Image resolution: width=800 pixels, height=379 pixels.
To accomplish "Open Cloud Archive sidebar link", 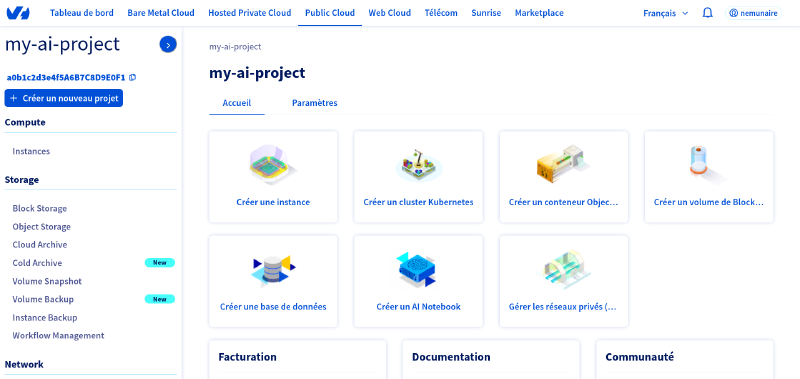I will click(40, 245).
